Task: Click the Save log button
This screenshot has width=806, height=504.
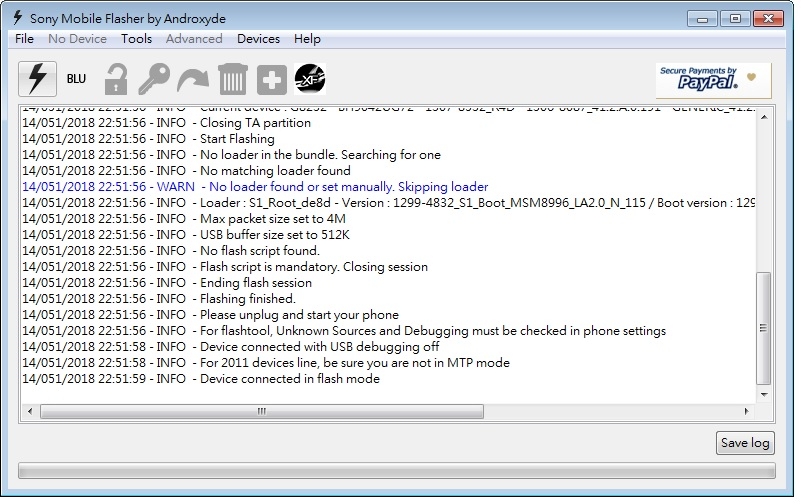Action: click(745, 443)
